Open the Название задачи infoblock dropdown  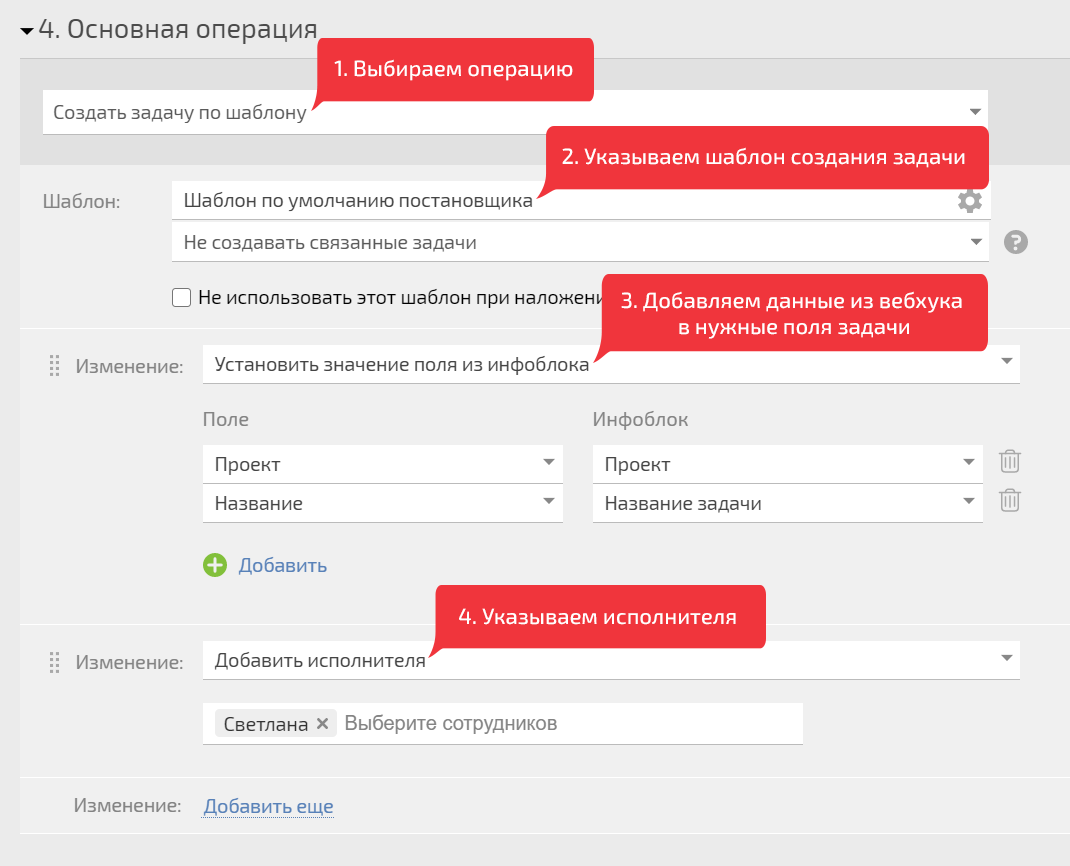click(x=787, y=503)
